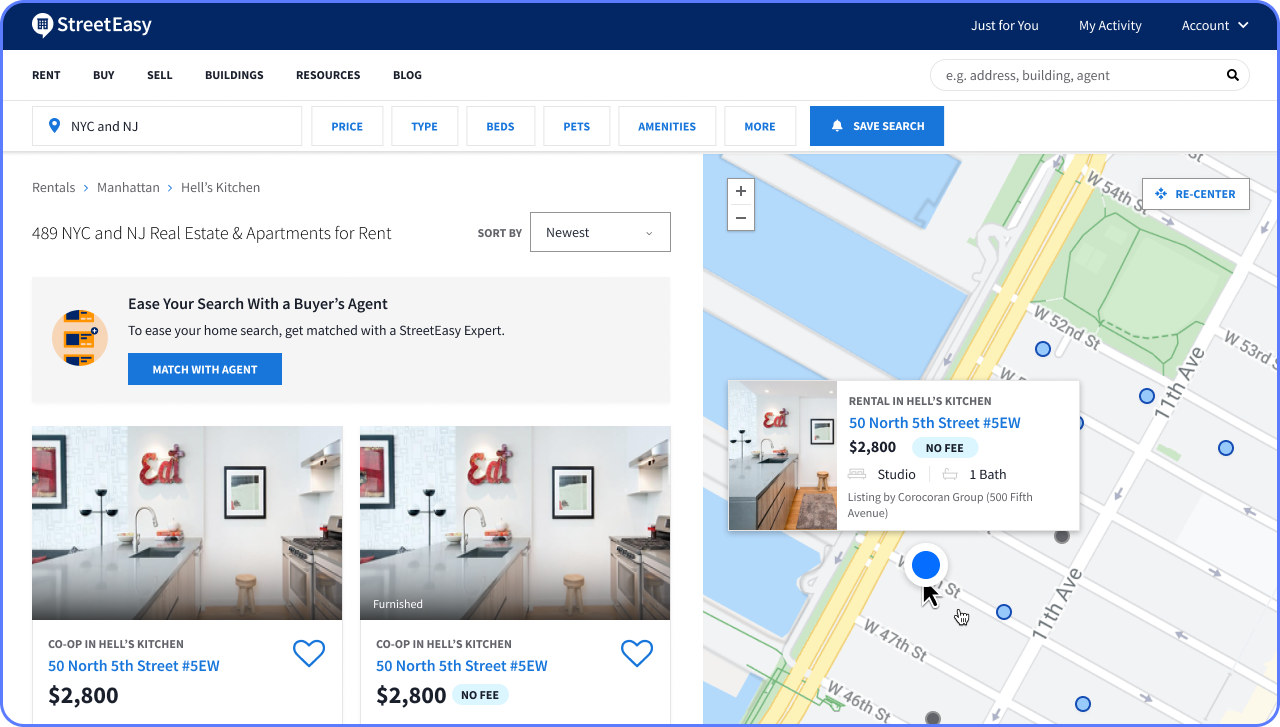Open the BUY menu
Screen dimensions: 1280x727
[x=104, y=75]
